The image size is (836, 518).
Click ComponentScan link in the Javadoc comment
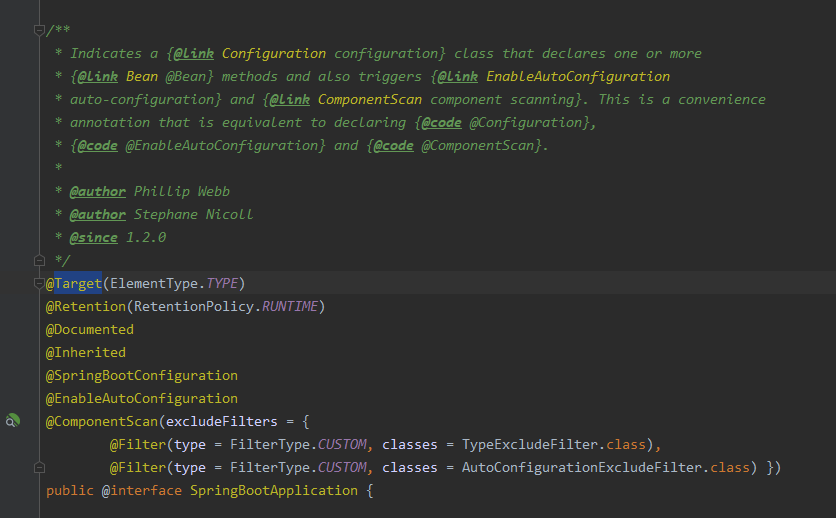pyautogui.click(x=370, y=99)
